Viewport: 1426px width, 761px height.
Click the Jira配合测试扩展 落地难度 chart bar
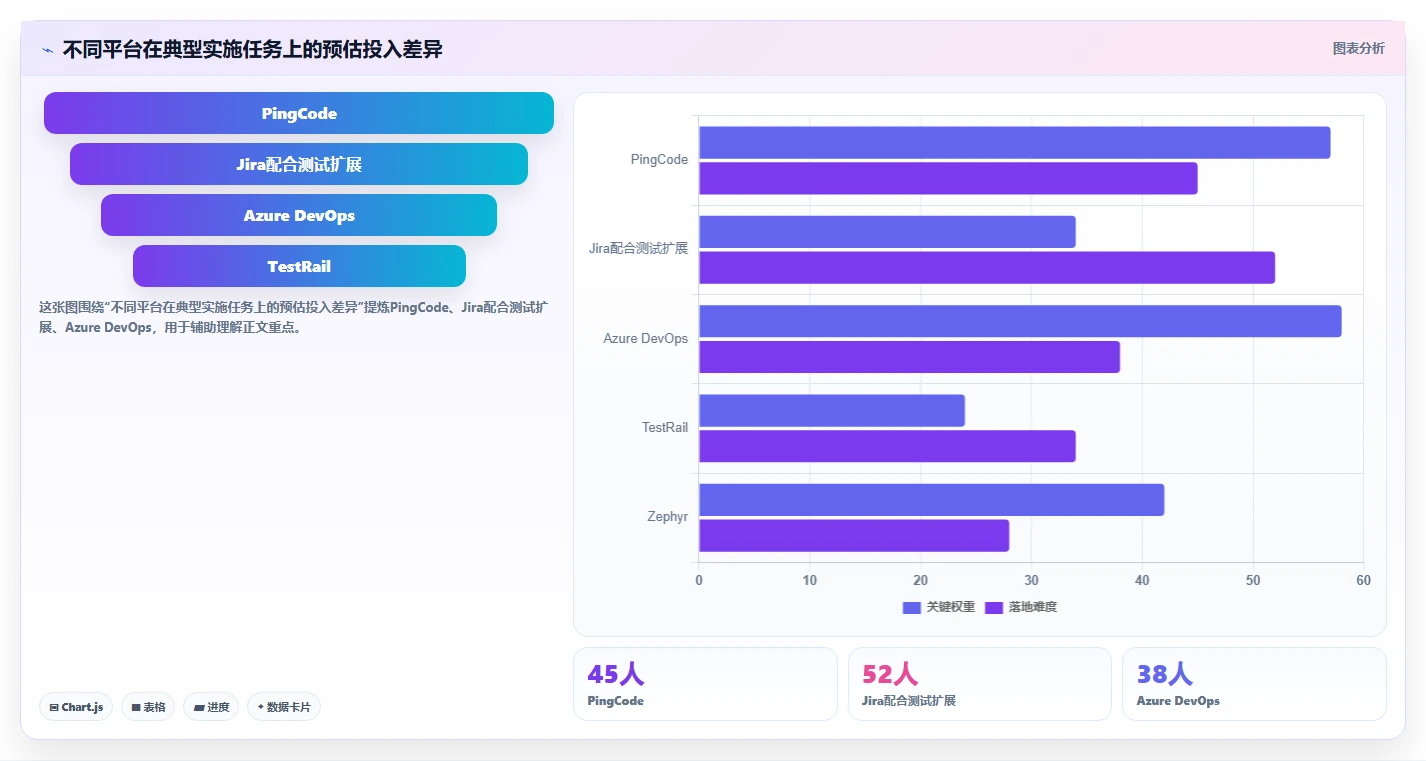987,267
